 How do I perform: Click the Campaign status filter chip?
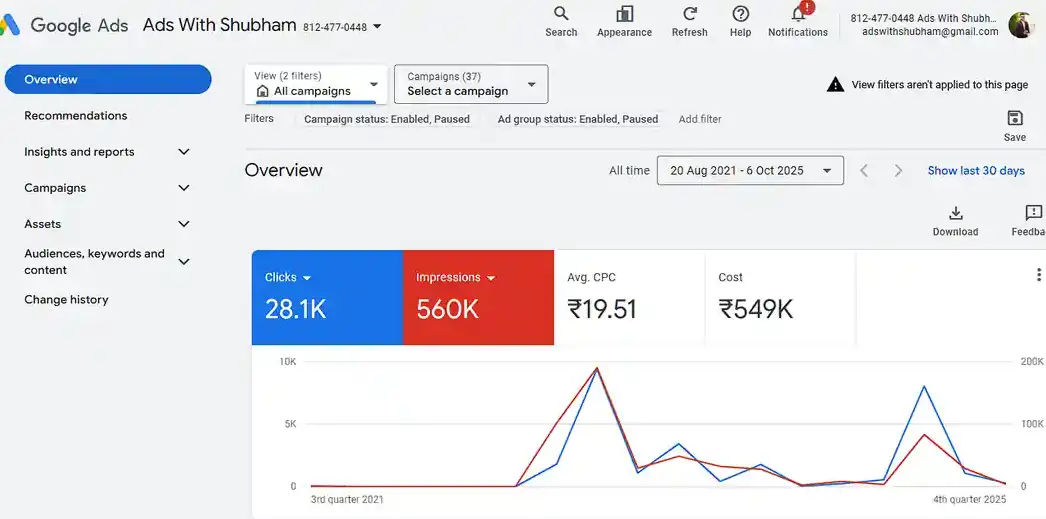click(387, 119)
